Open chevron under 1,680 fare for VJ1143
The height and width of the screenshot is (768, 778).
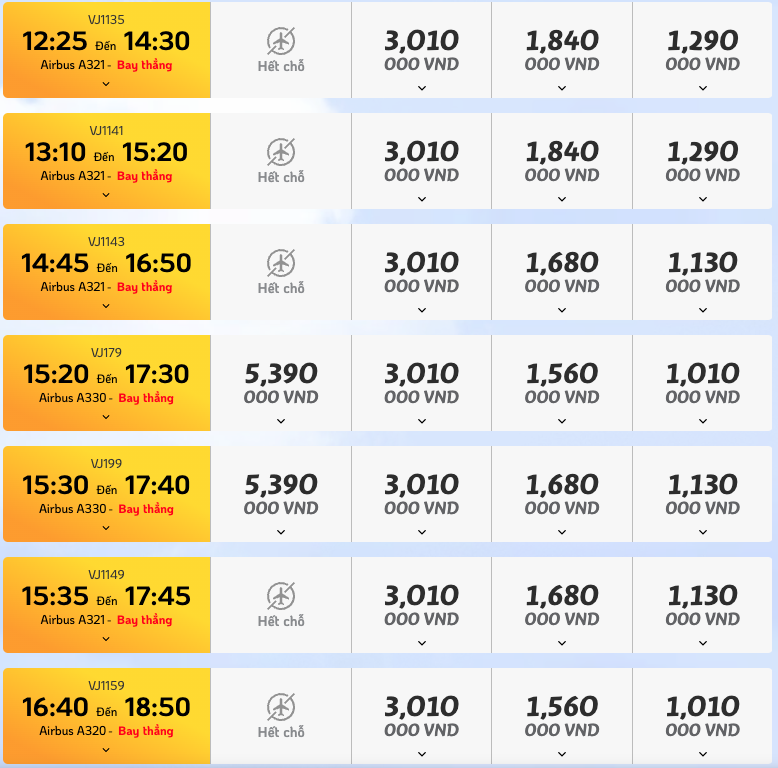[x=562, y=310]
